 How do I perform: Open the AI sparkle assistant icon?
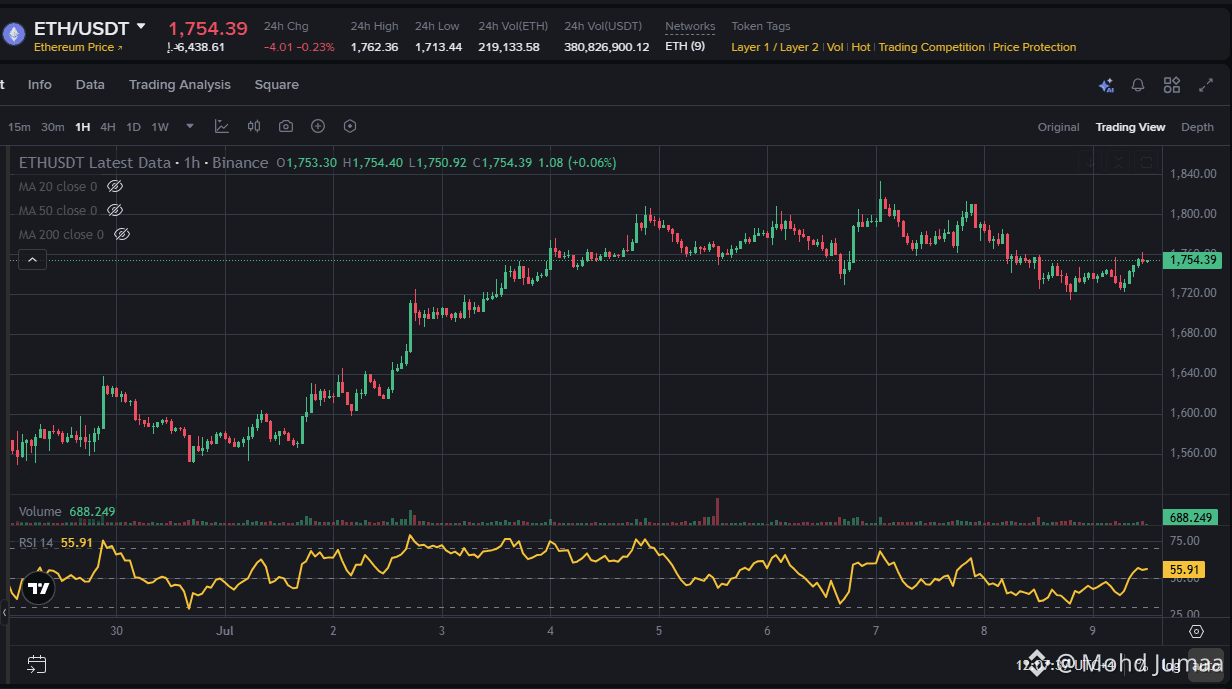(1106, 86)
